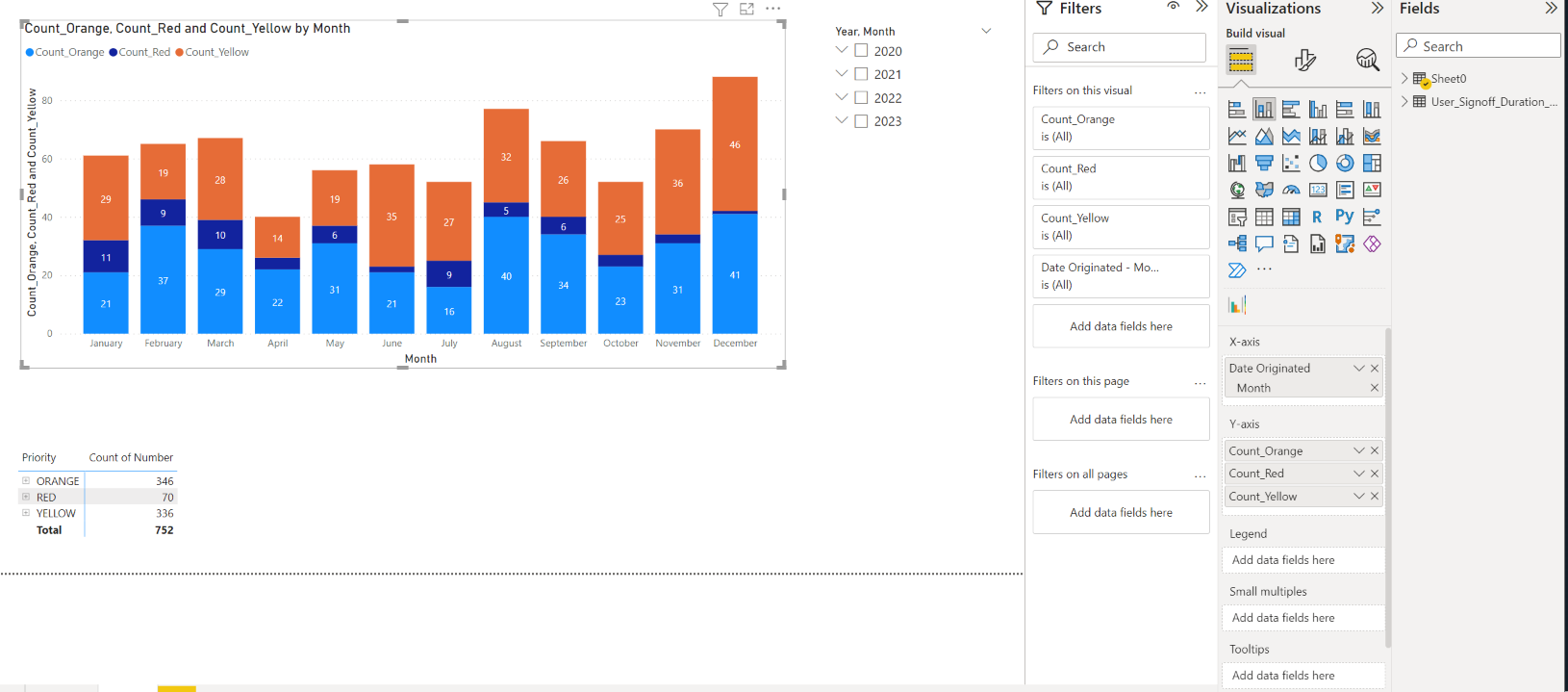This screenshot has height=692, width=1568.
Task: Click the chart header filter funnel icon
Action: click(x=720, y=10)
